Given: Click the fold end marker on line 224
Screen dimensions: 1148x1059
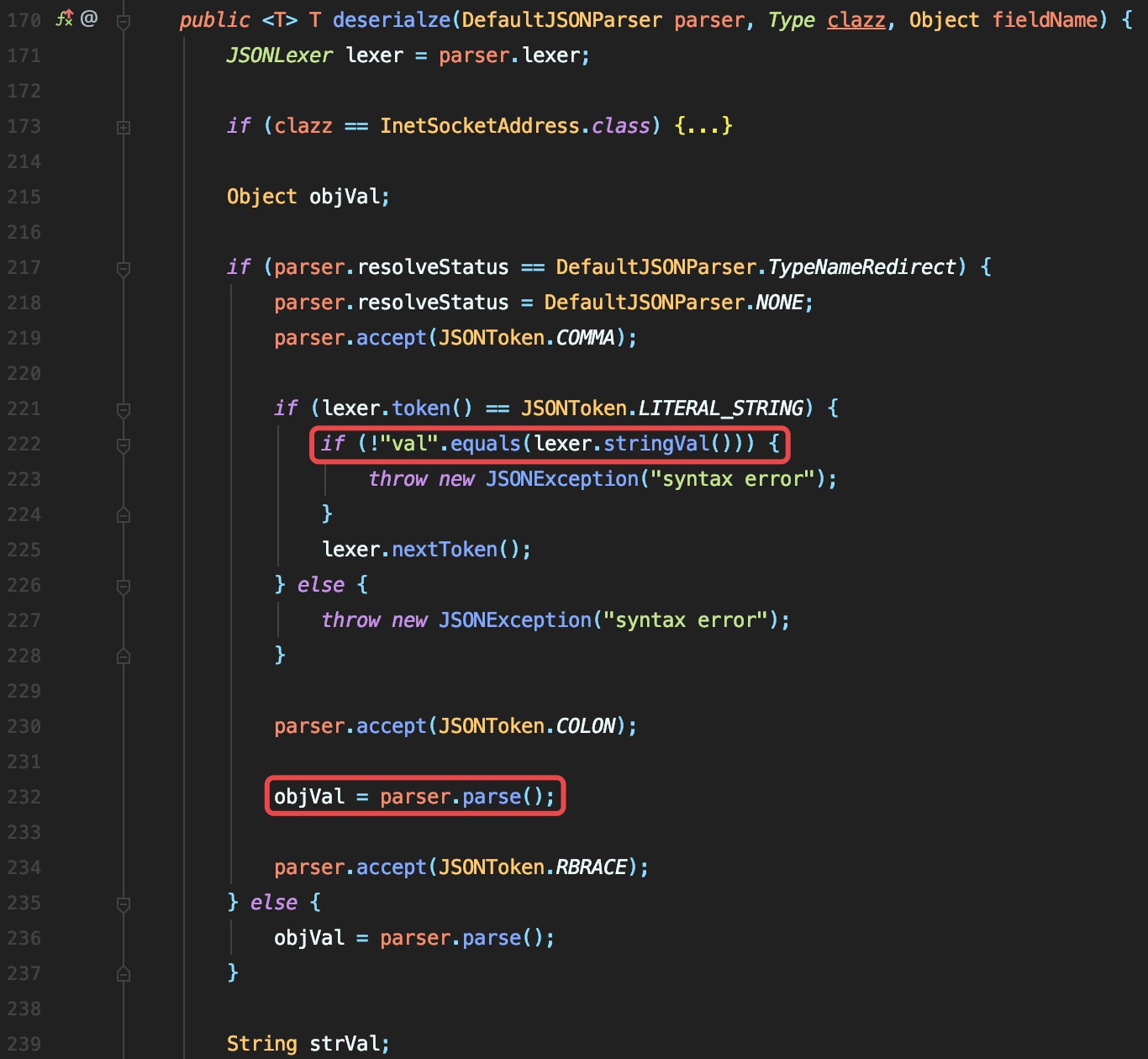Looking at the screenshot, I should pos(124,514).
